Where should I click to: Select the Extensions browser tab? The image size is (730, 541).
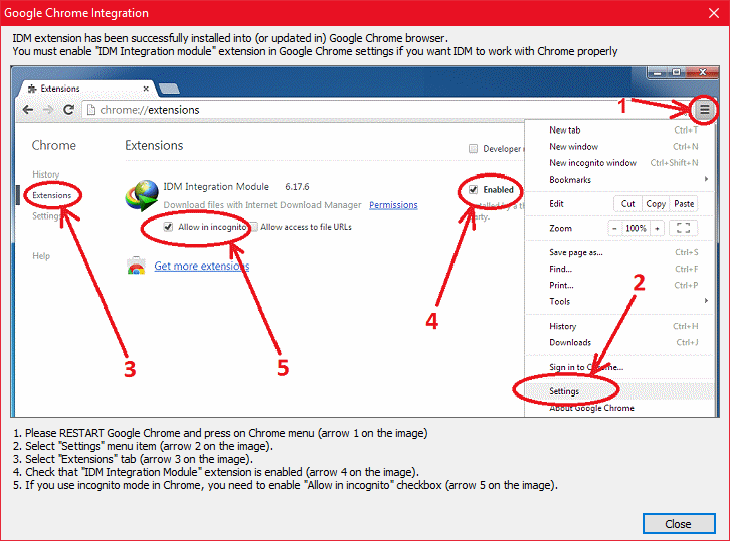(x=86, y=88)
